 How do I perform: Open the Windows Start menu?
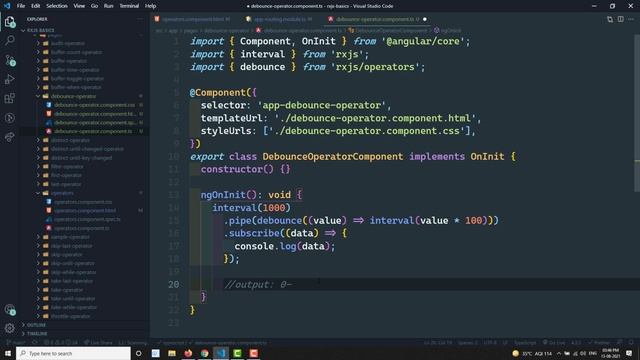pyautogui.click(x=8, y=353)
